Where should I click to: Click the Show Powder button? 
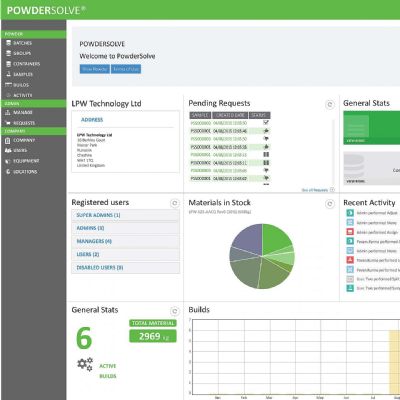click(x=95, y=69)
